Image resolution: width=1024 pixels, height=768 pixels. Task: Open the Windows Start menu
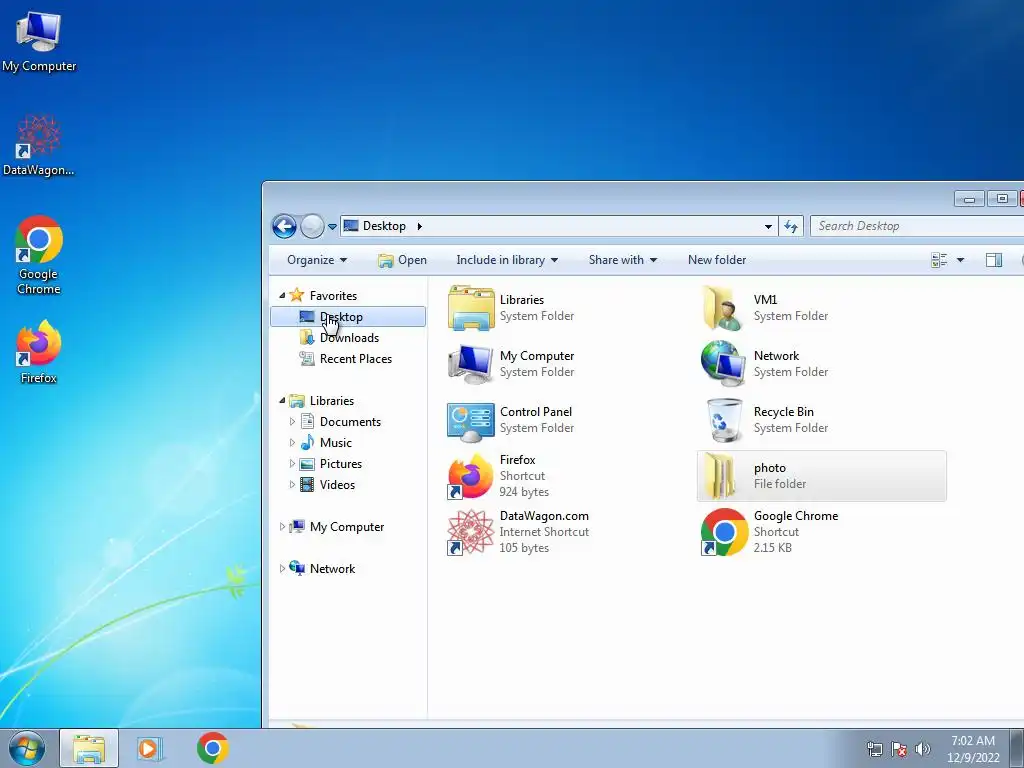(27, 748)
